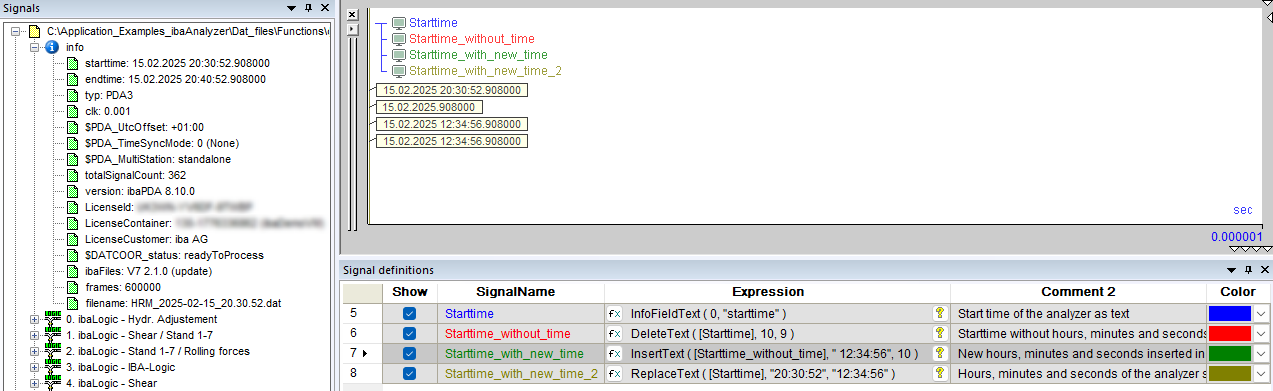Image resolution: width=1273 pixels, height=391 pixels.
Task: Pin the Signals panel with pushpin icon
Action: (308, 7)
